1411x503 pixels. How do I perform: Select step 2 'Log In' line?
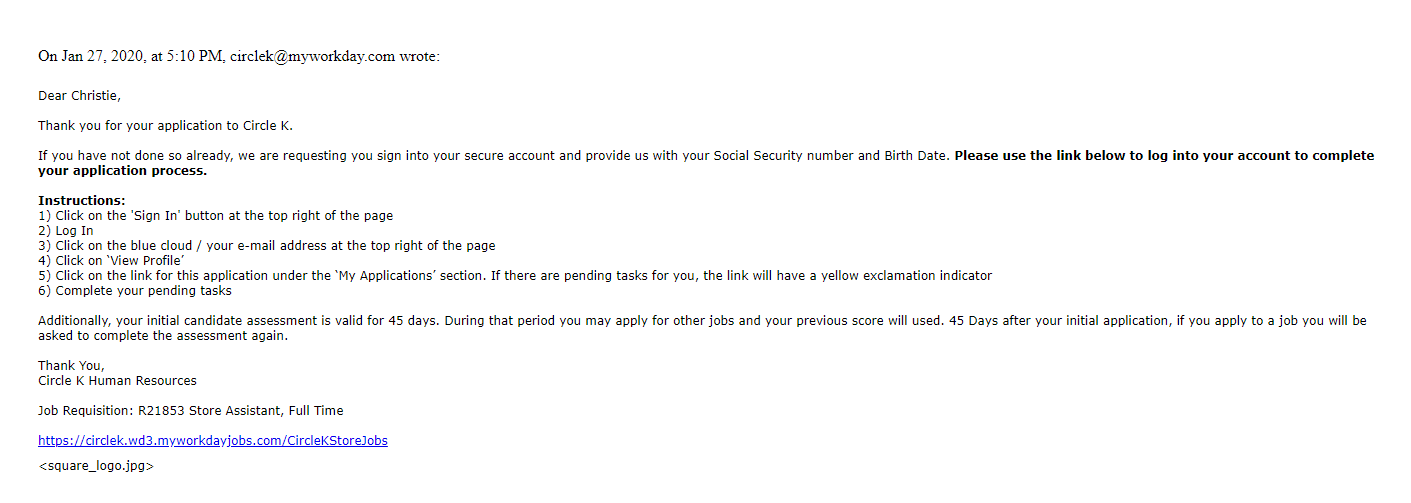click(x=66, y=231)
